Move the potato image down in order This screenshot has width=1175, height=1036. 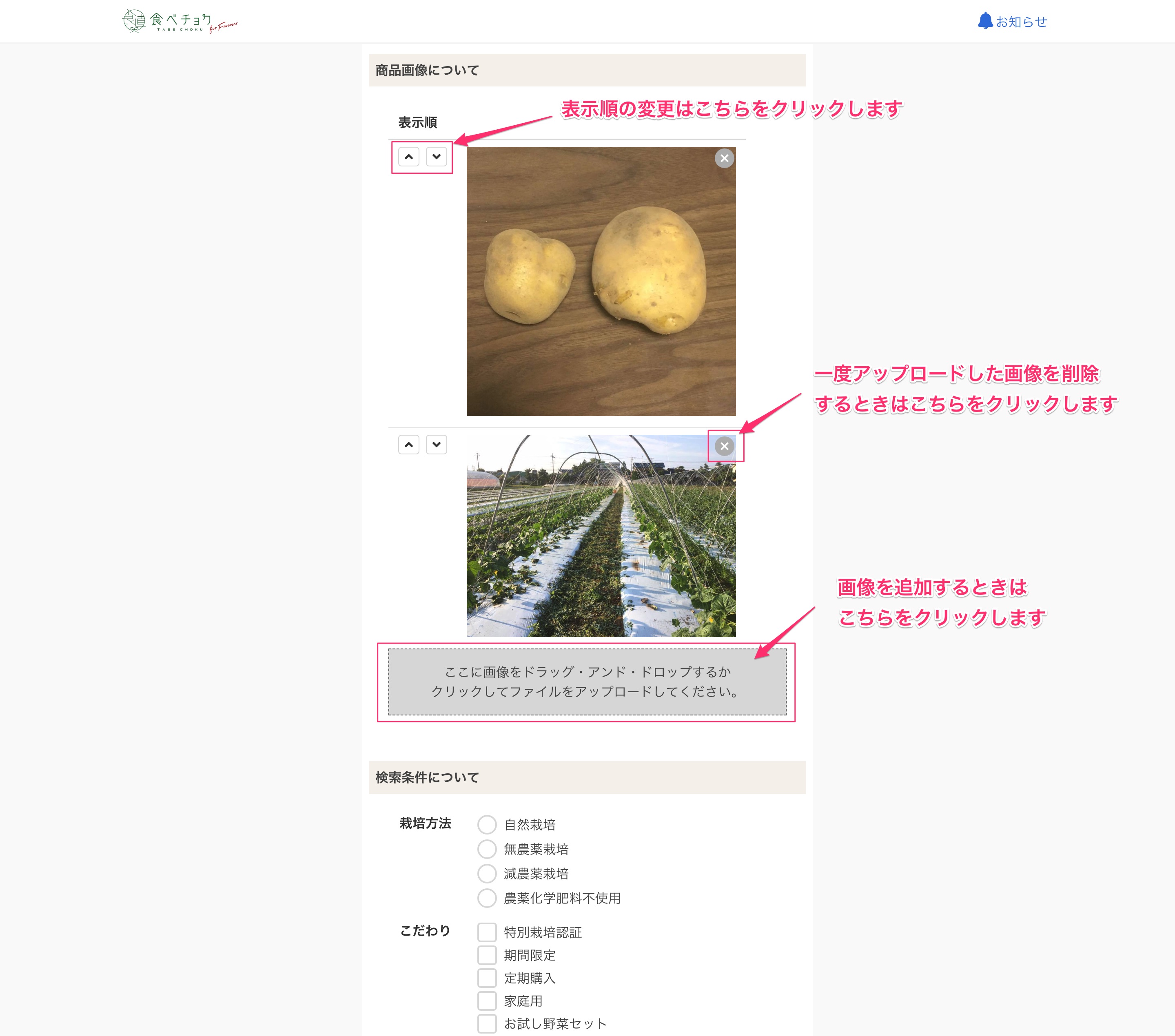click(x=436, y=157)
